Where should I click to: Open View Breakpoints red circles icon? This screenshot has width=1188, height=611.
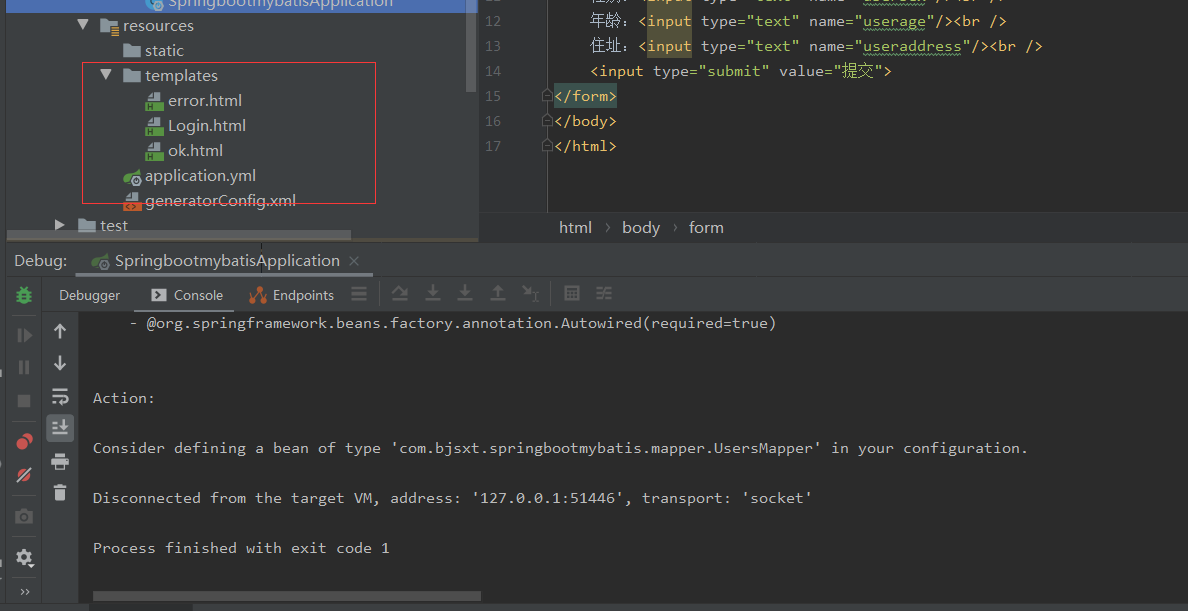point(24,441)
